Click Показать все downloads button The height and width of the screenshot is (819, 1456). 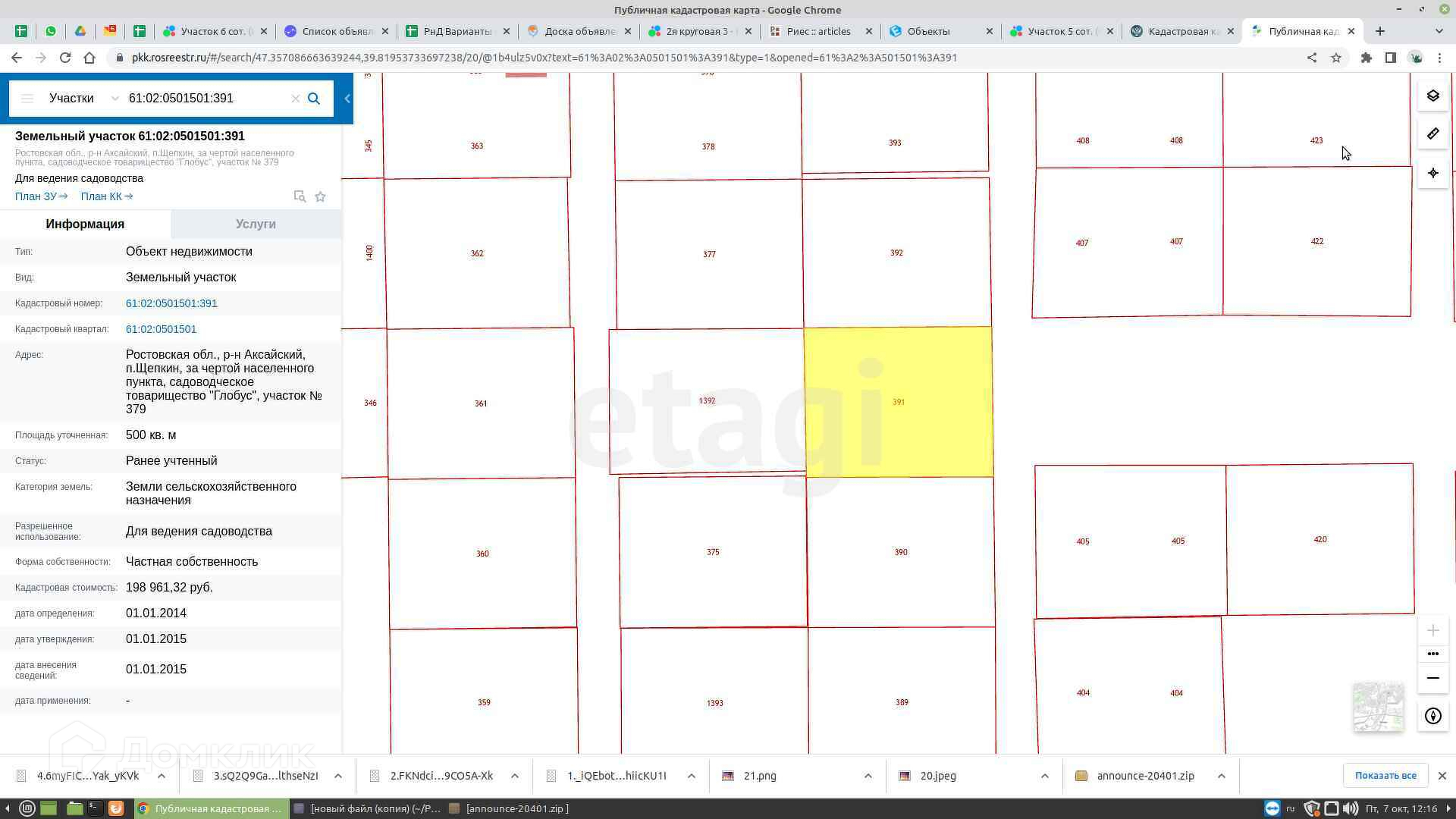coord(1385,775)
